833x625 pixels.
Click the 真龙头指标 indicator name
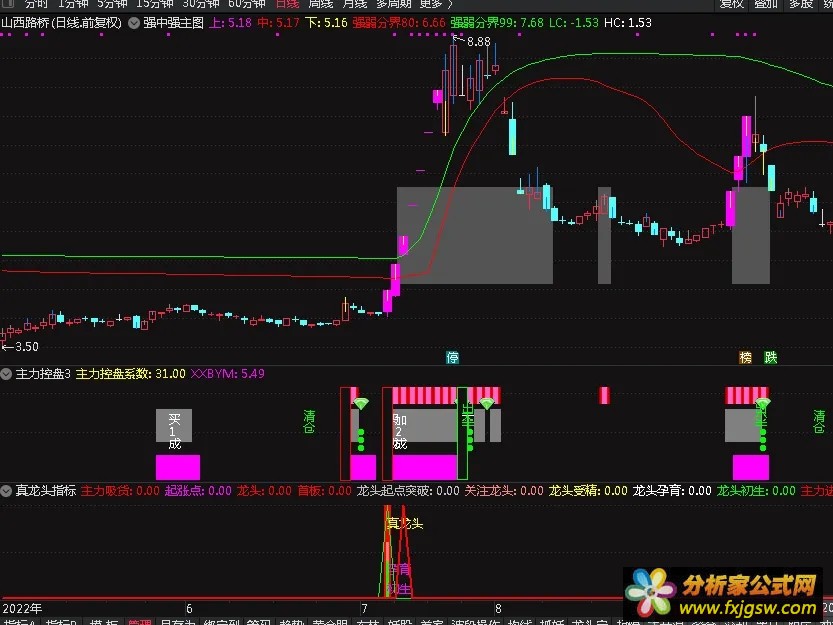point(46,491)
